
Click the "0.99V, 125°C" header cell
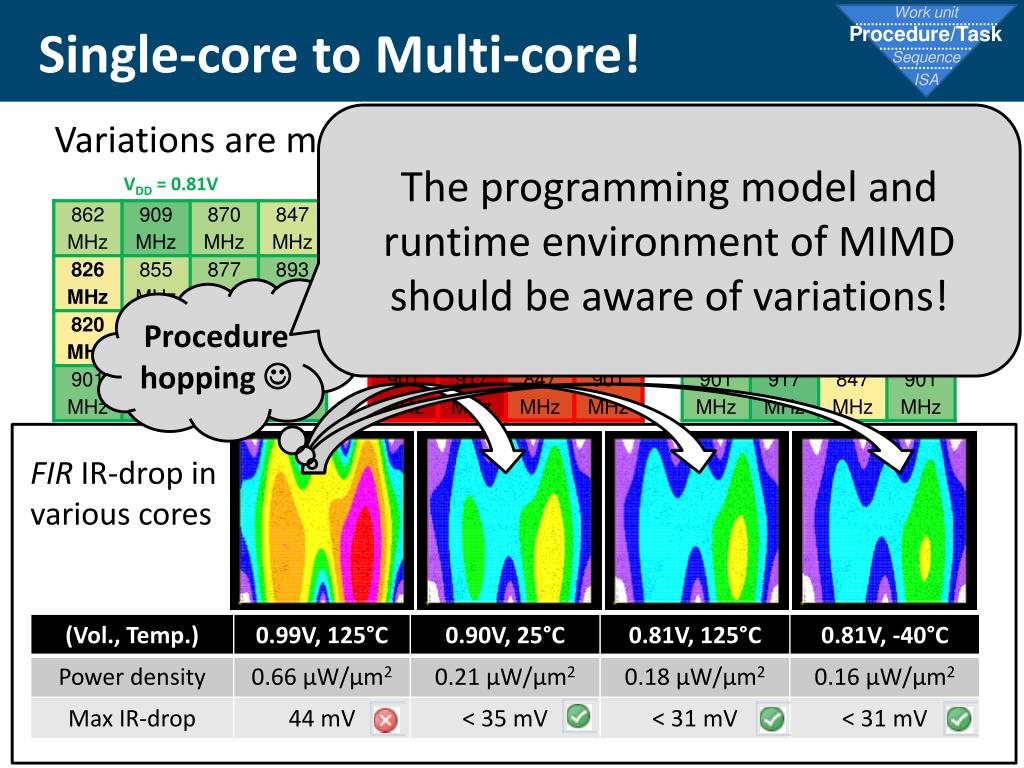point(322,635)
